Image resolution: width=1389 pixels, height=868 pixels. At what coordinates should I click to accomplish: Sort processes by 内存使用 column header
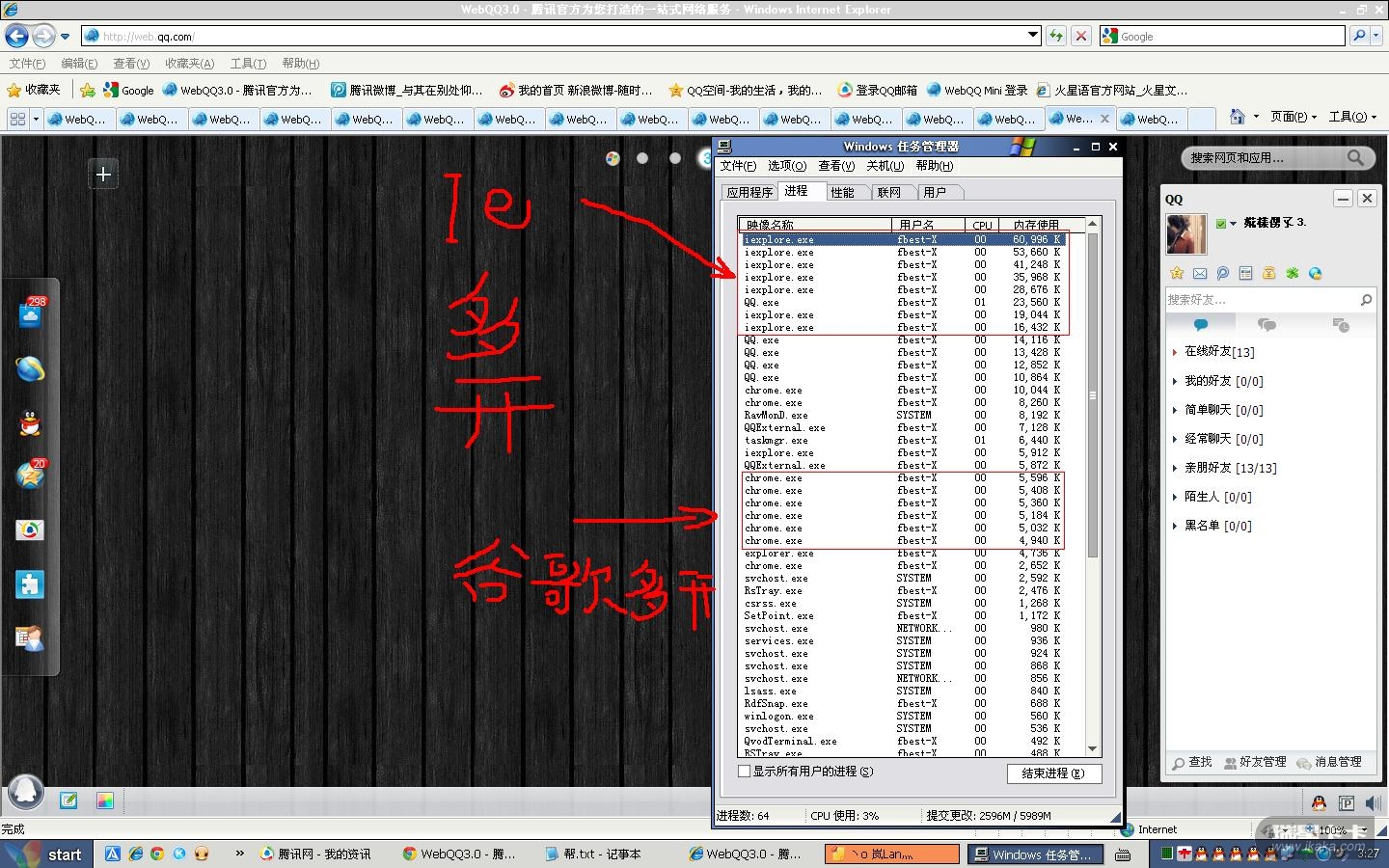point(1036,225)
